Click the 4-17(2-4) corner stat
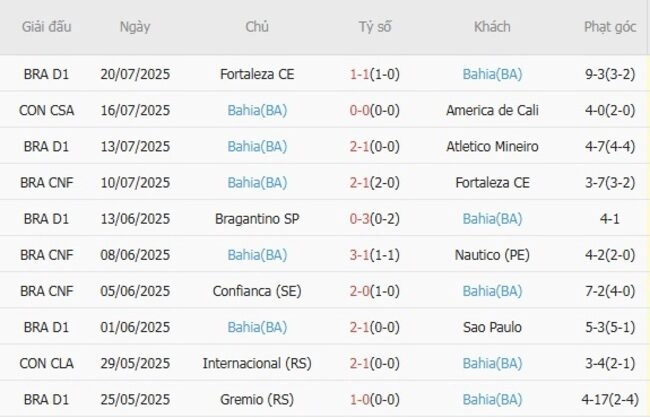 (610, 399)
